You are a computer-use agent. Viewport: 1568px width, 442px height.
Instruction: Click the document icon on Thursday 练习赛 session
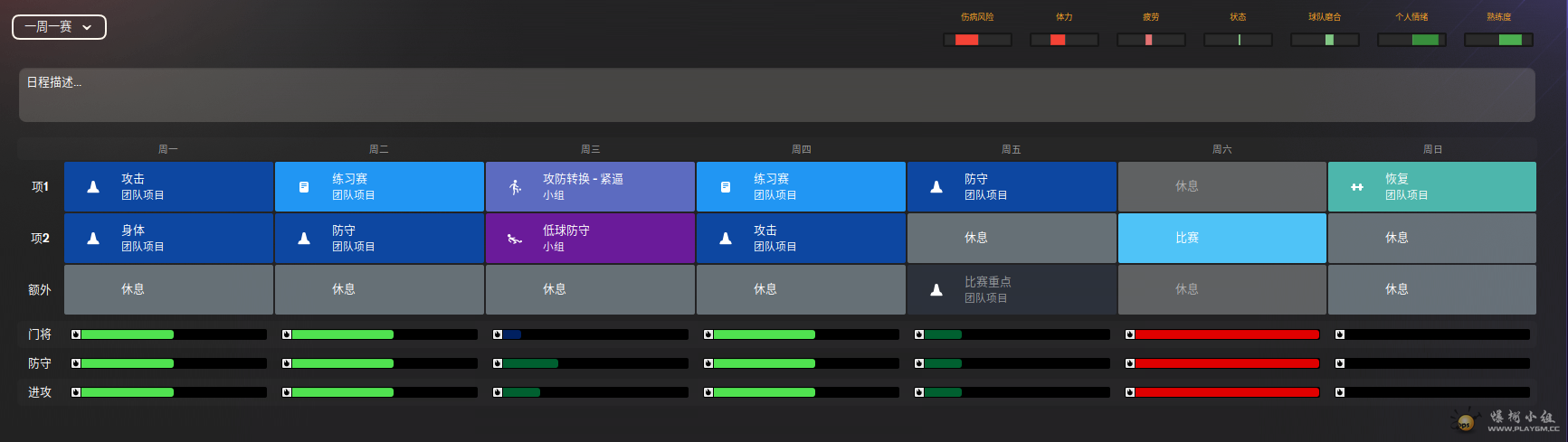726,187
